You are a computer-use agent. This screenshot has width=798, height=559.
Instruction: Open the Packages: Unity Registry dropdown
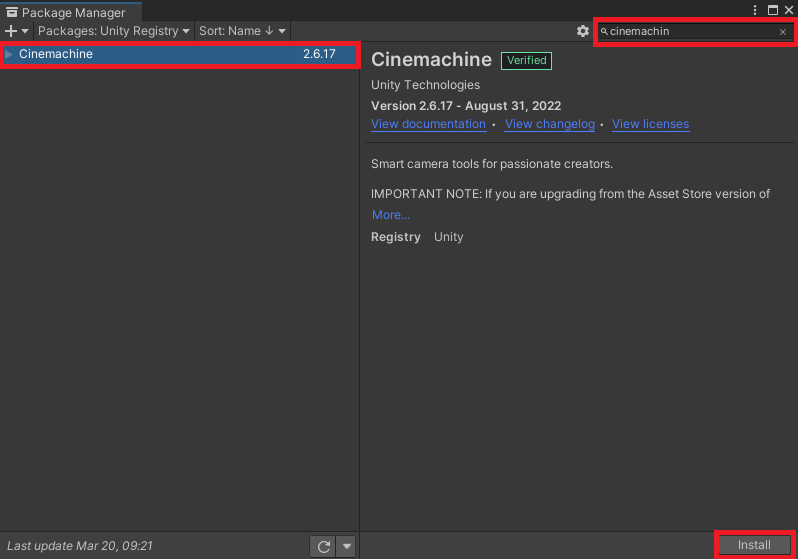(113, 31)
